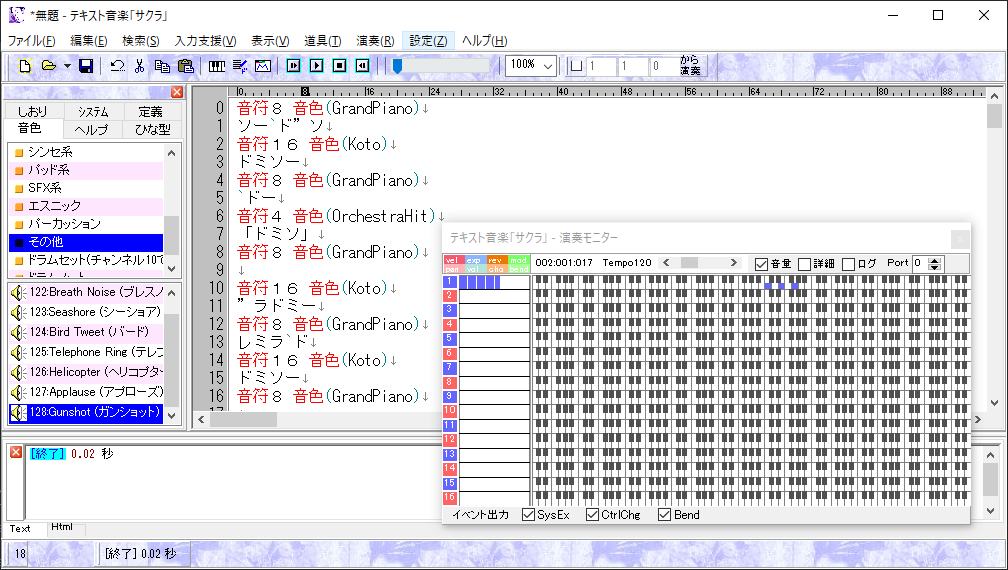
Task: Open the 設定 menu
Action: (428, 40)
